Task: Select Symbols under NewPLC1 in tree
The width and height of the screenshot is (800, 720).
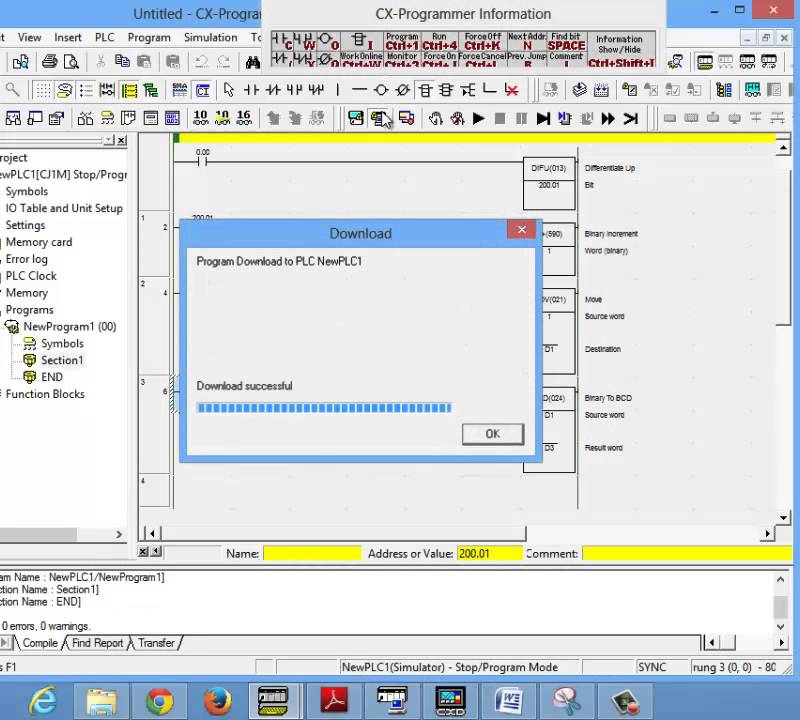Action: (x=27, y=191)
